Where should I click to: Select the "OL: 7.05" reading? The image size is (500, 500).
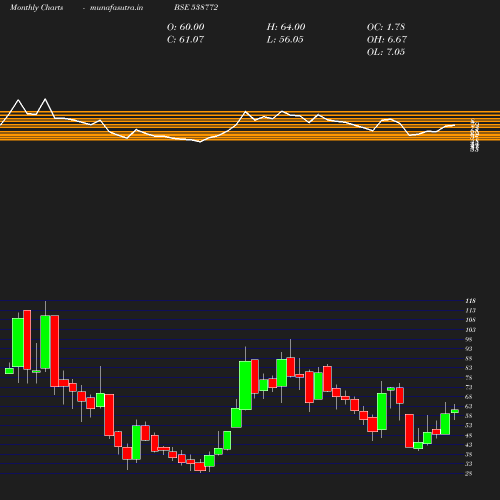[x=386, y=52]
